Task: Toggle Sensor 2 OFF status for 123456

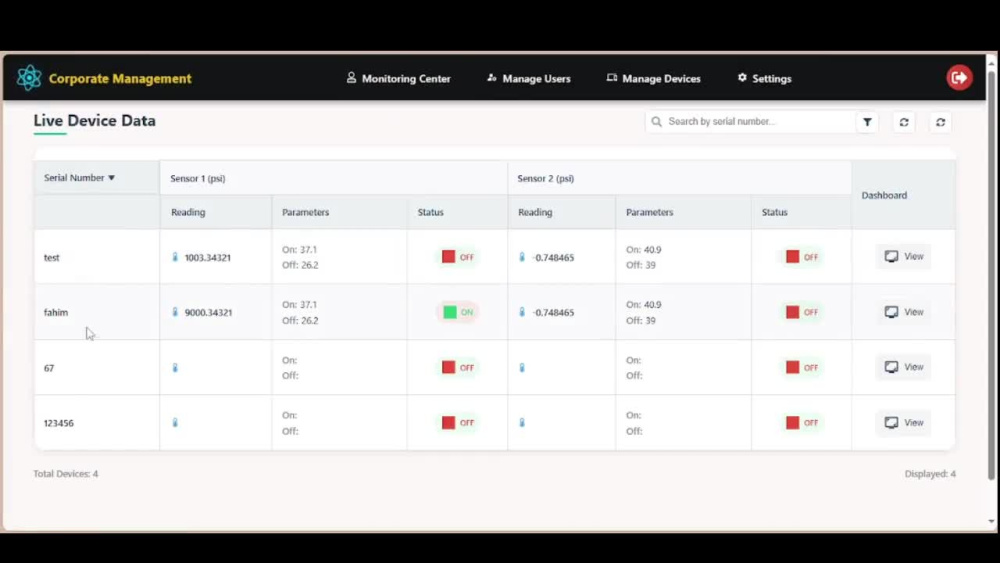Action: point(802,422)
